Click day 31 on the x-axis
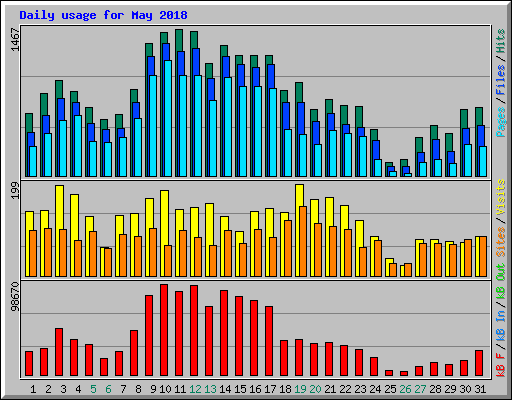This screenshot has width=512, height=400. 480,389
